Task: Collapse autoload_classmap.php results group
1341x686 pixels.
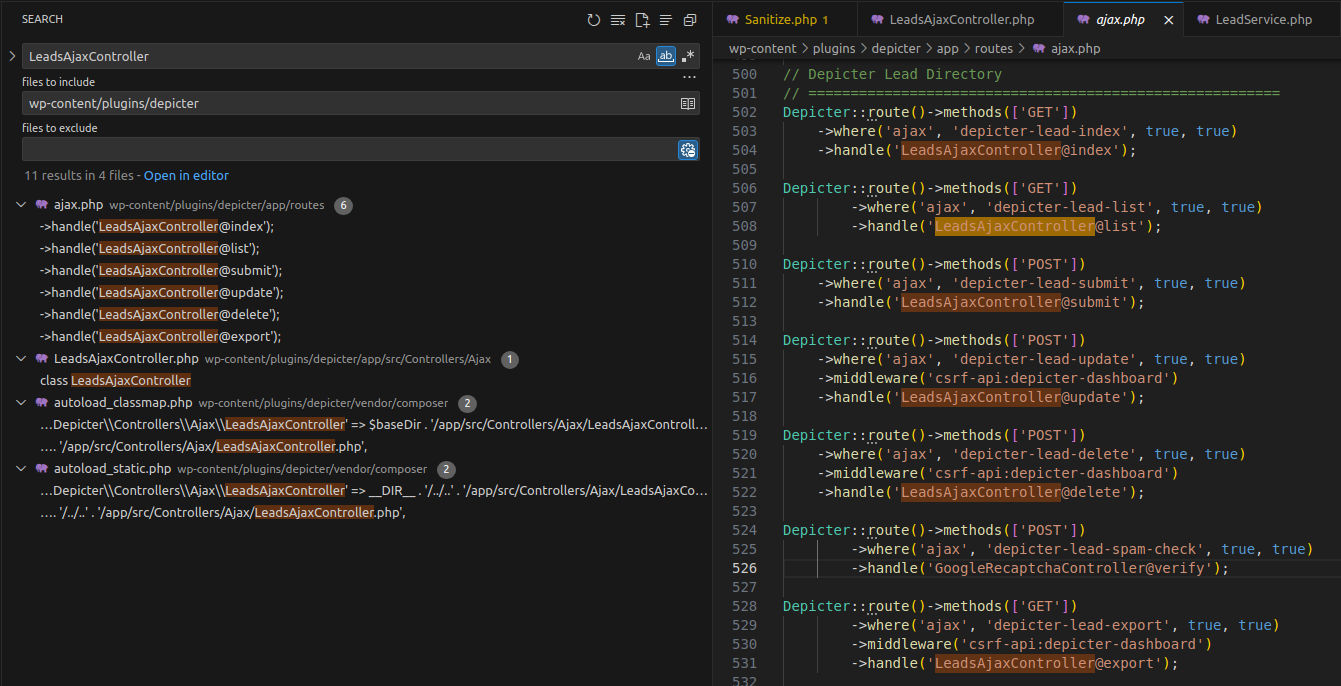Action: point(22,403)
